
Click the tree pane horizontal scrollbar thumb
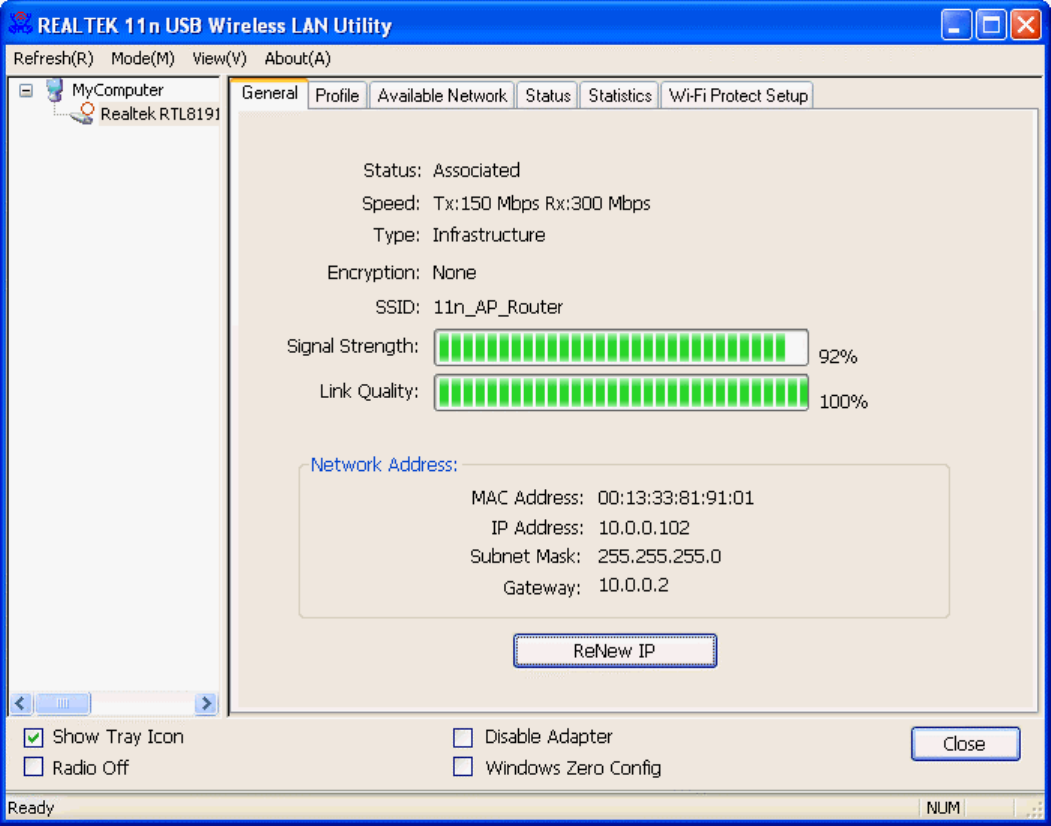[x=62, y=703]
